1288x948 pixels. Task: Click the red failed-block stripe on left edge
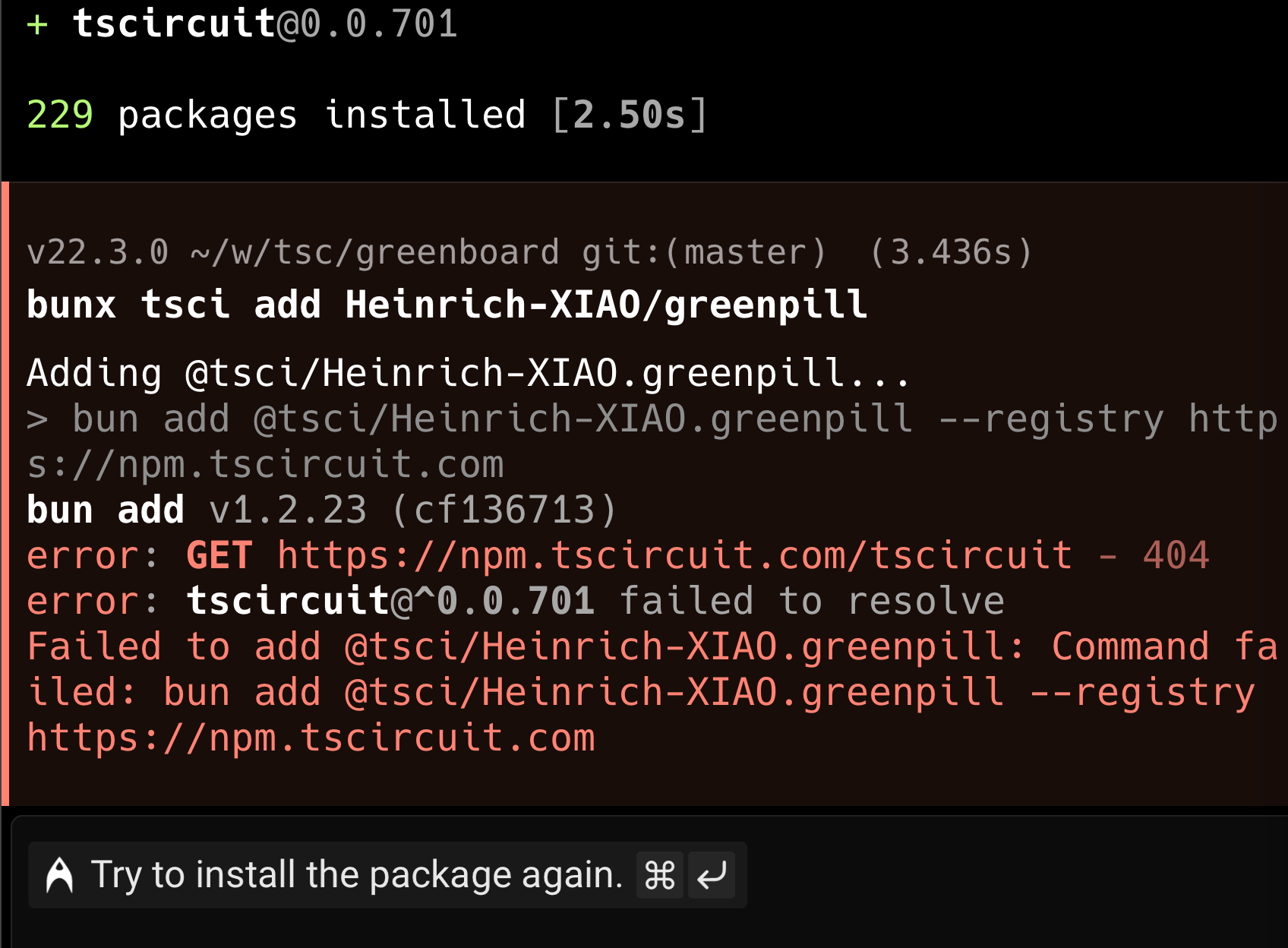click(5, 494)
